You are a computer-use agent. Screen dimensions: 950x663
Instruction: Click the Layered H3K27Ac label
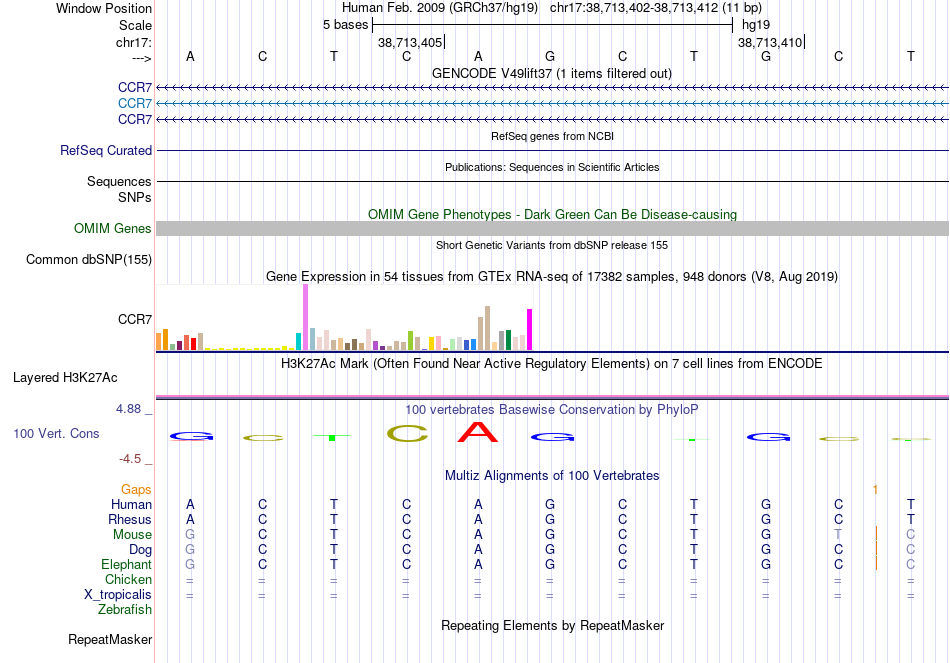coord(65,378)
